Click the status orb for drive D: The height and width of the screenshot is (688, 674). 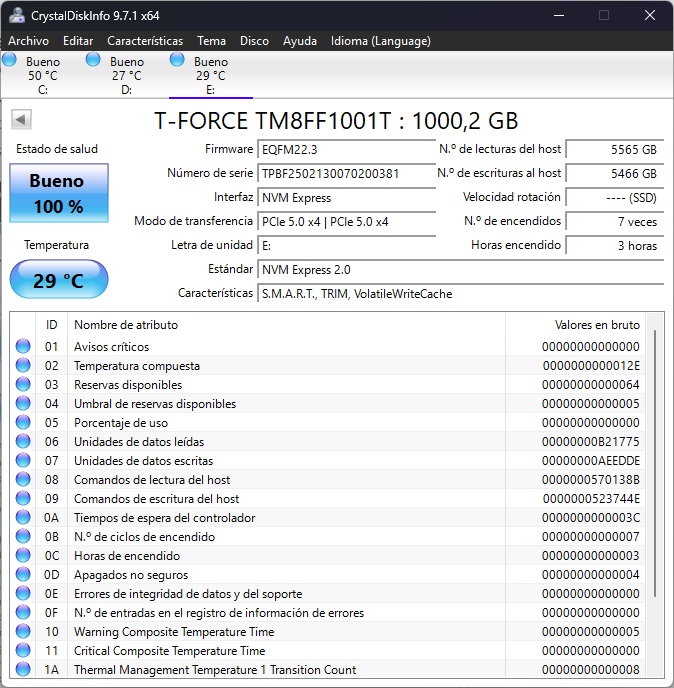point(93,60)
